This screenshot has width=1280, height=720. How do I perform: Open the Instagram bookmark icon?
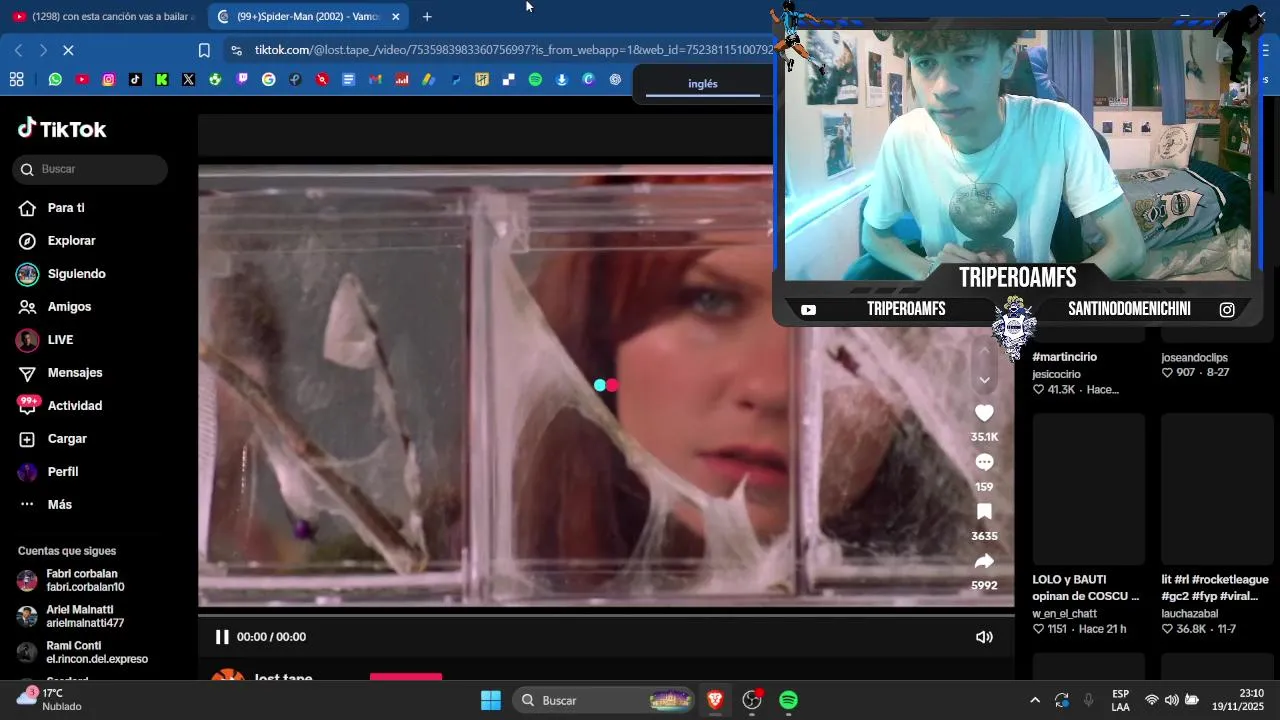tap(108, 80)
